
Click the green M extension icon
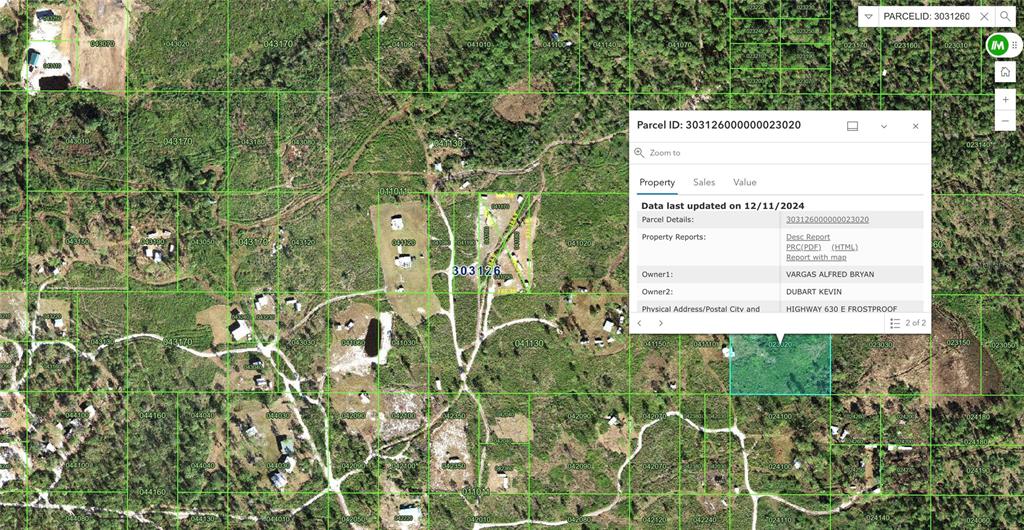coord(997,45)
